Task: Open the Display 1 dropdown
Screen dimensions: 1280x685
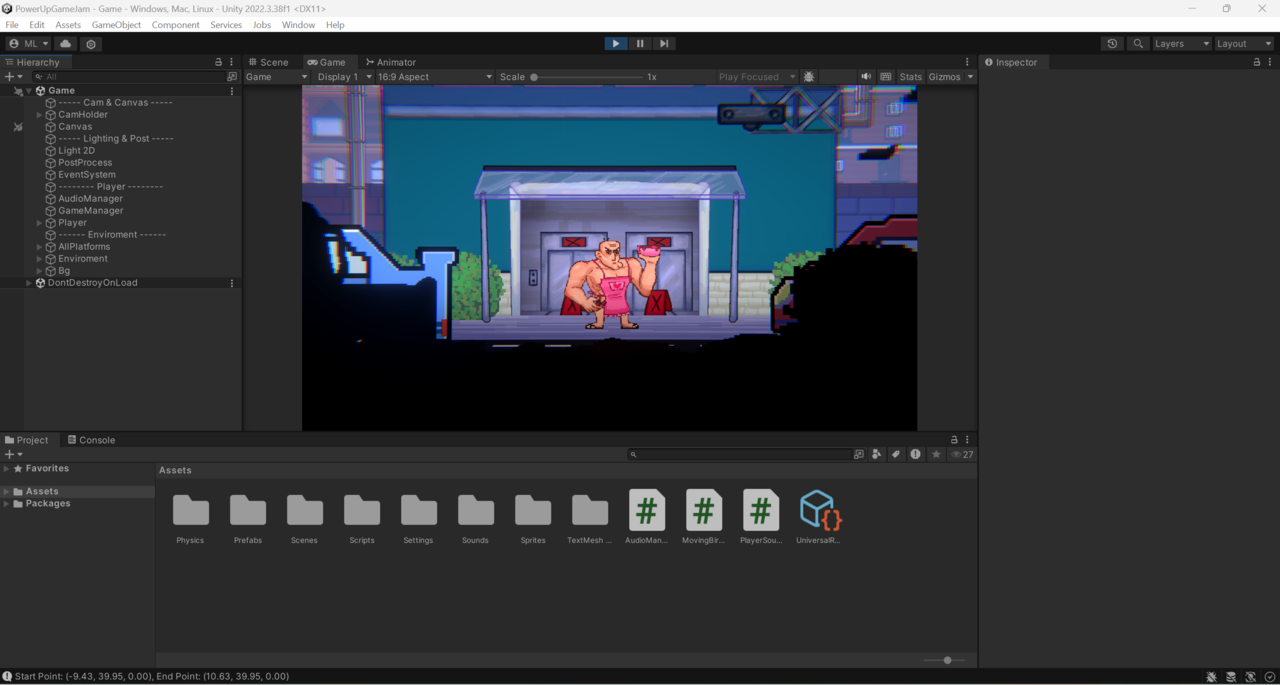Action: click(x=343, y=77)
